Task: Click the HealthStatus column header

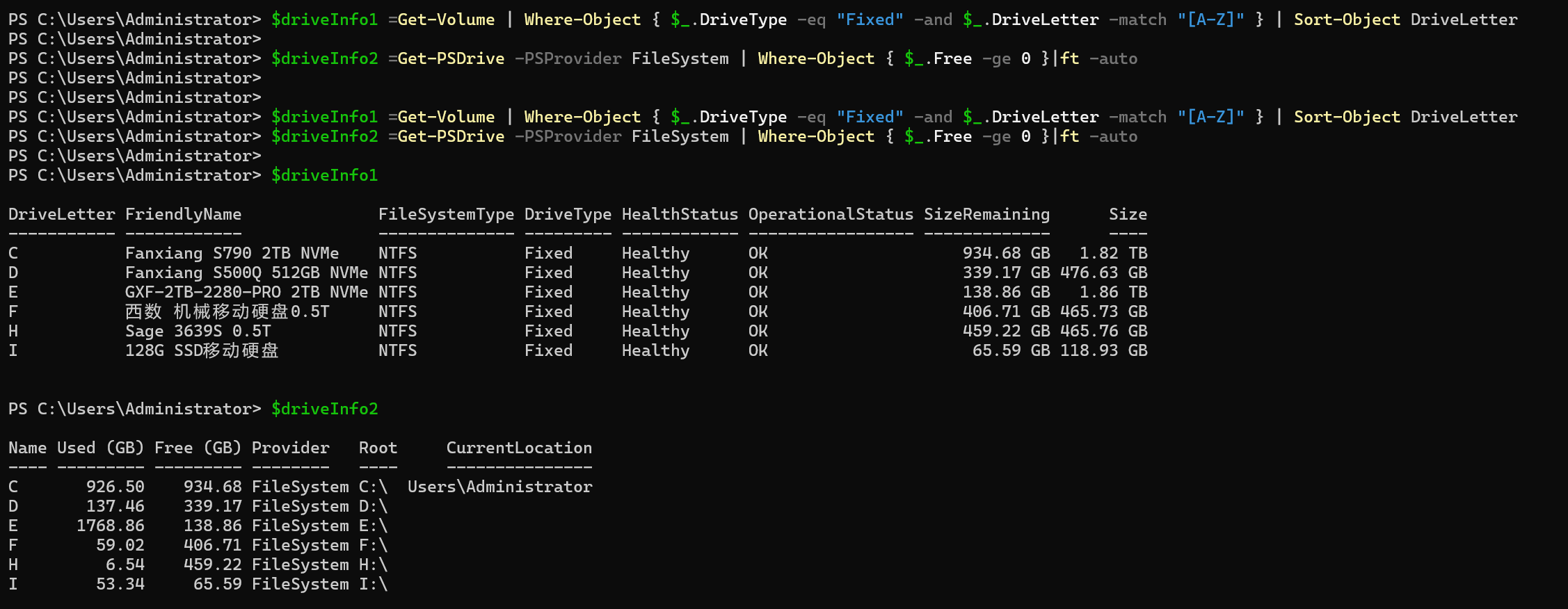Action: pos(680,214)
